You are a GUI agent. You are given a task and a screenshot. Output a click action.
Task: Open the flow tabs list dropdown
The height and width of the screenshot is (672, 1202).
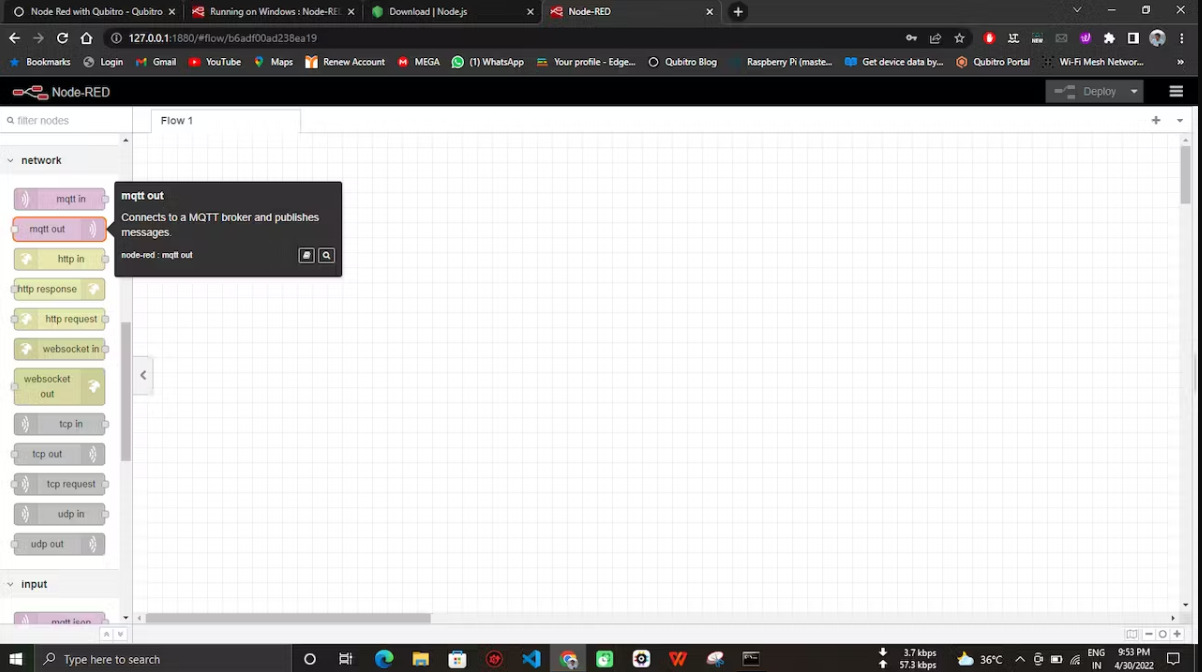click(x=1180, y=120)
